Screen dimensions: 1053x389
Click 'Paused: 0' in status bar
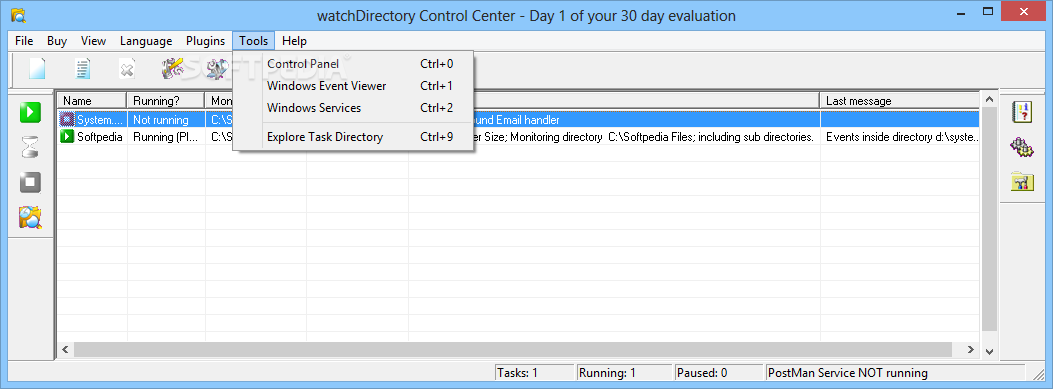point(719,373)
